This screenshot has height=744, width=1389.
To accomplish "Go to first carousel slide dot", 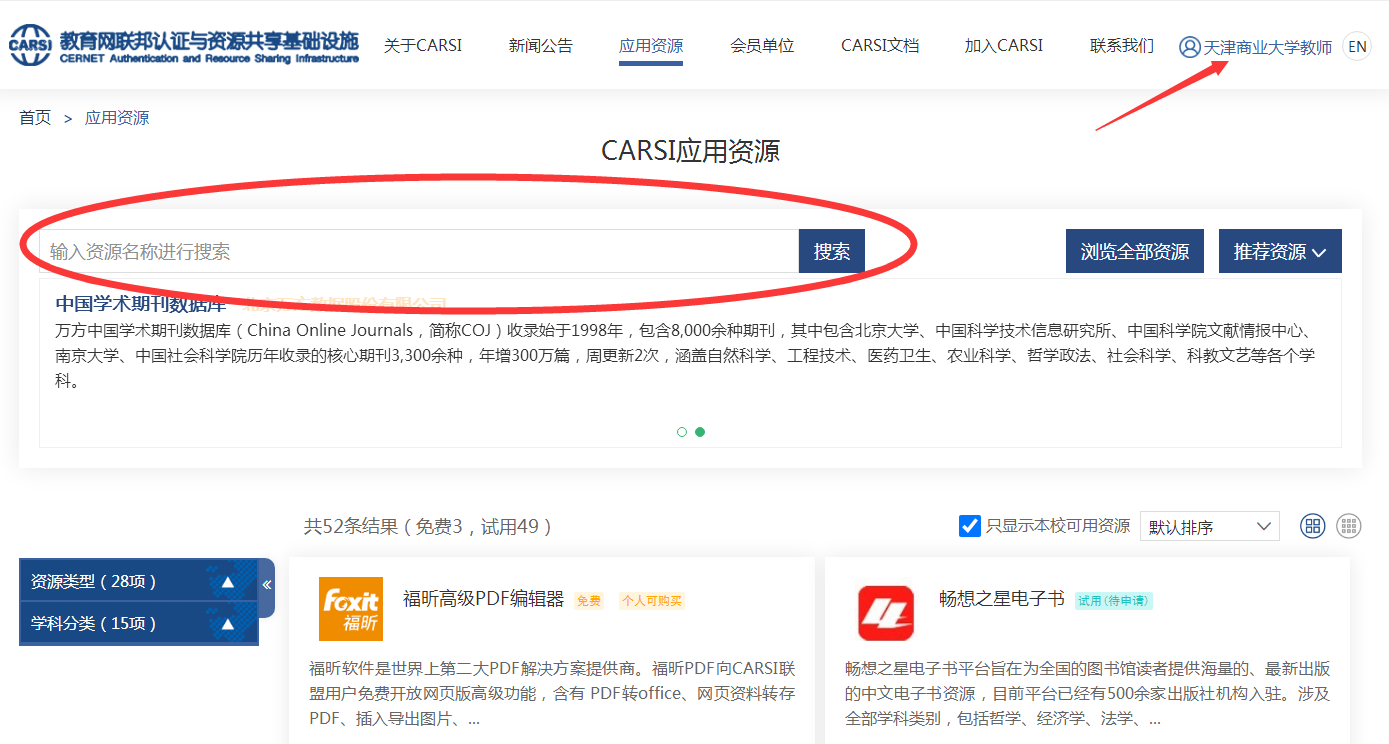I will pos(682,432).
